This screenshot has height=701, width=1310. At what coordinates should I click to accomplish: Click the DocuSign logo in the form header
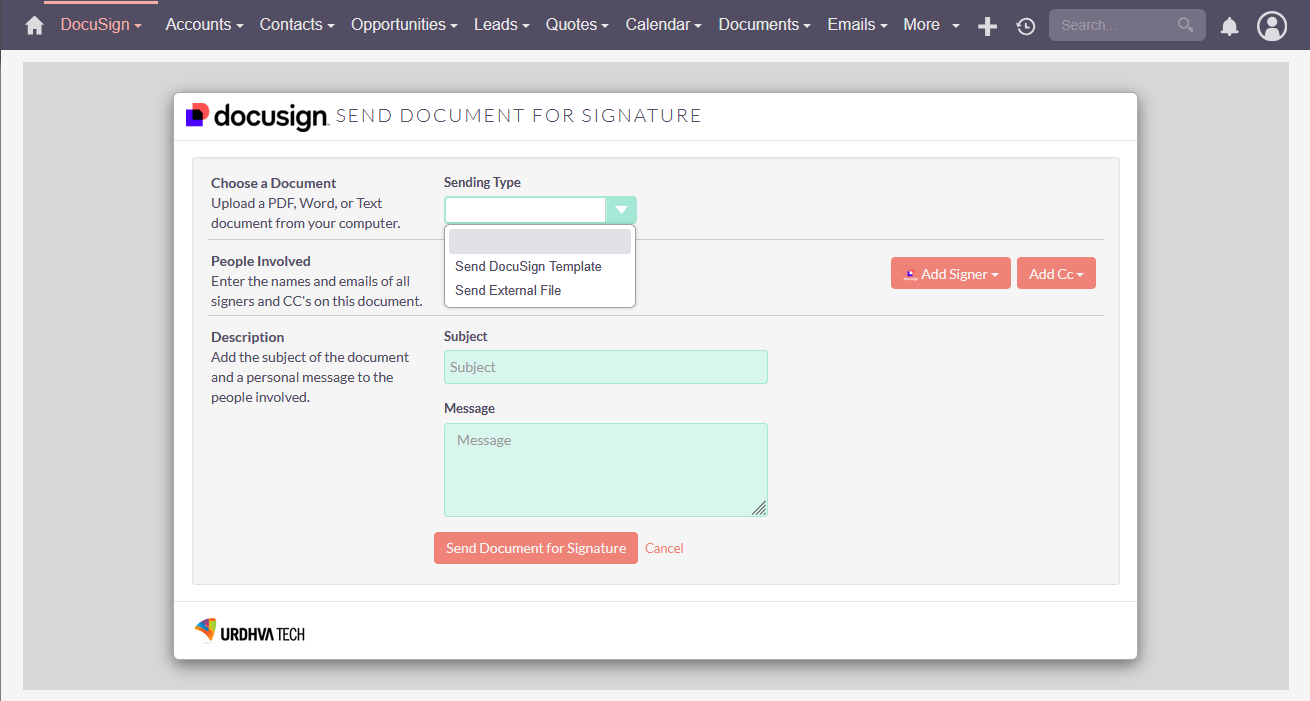(x=255, y=115)
